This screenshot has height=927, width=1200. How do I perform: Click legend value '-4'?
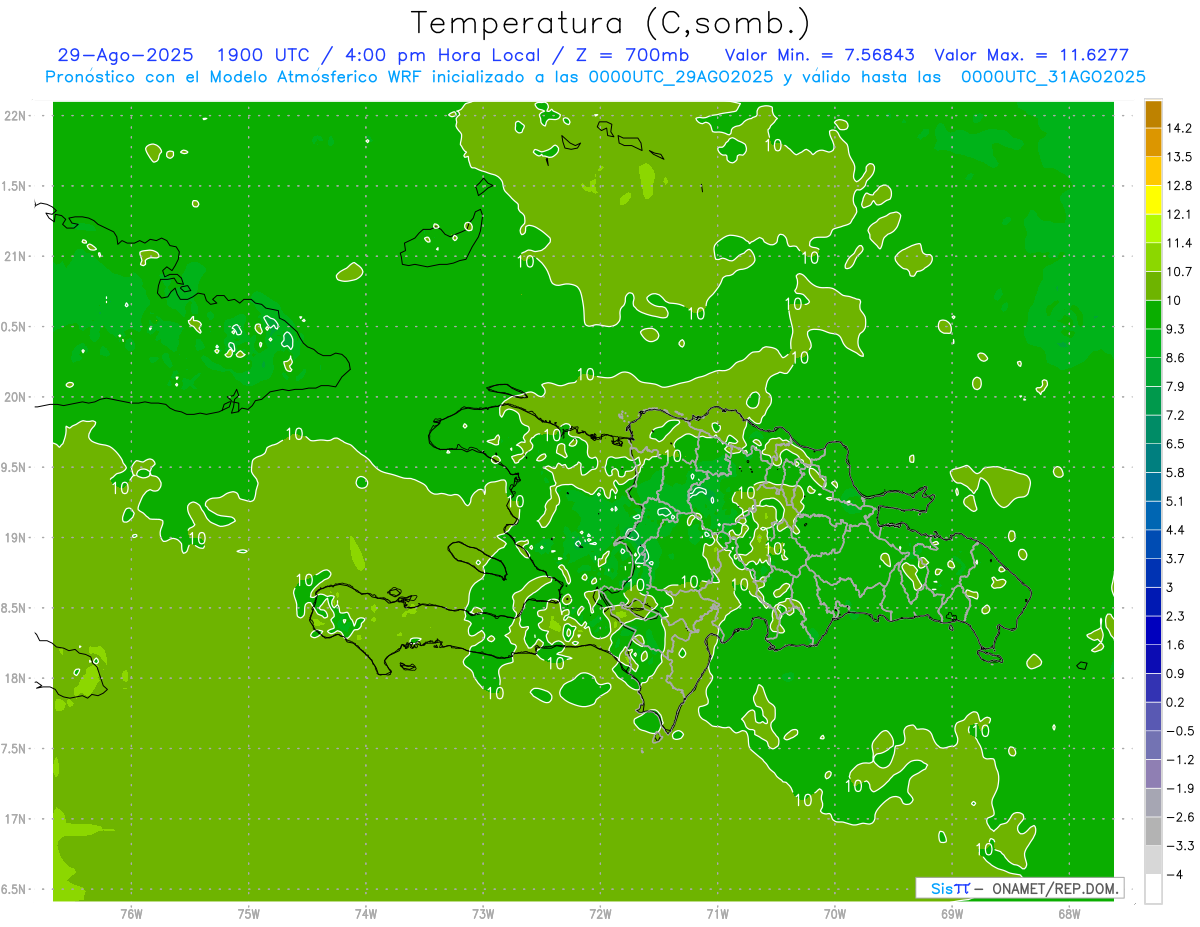[1175, 875]
